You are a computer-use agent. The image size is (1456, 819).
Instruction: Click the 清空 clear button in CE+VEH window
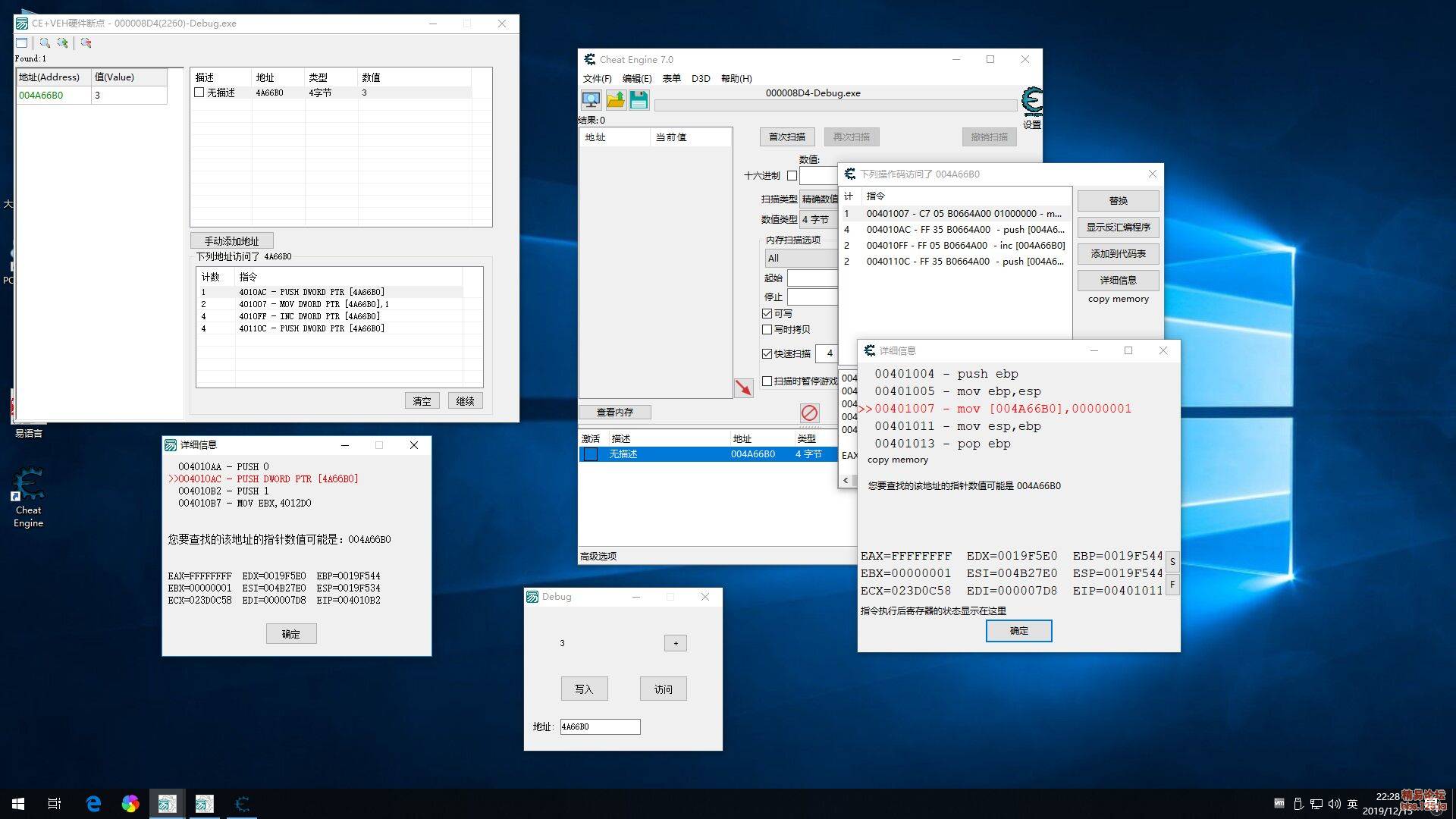422,401
